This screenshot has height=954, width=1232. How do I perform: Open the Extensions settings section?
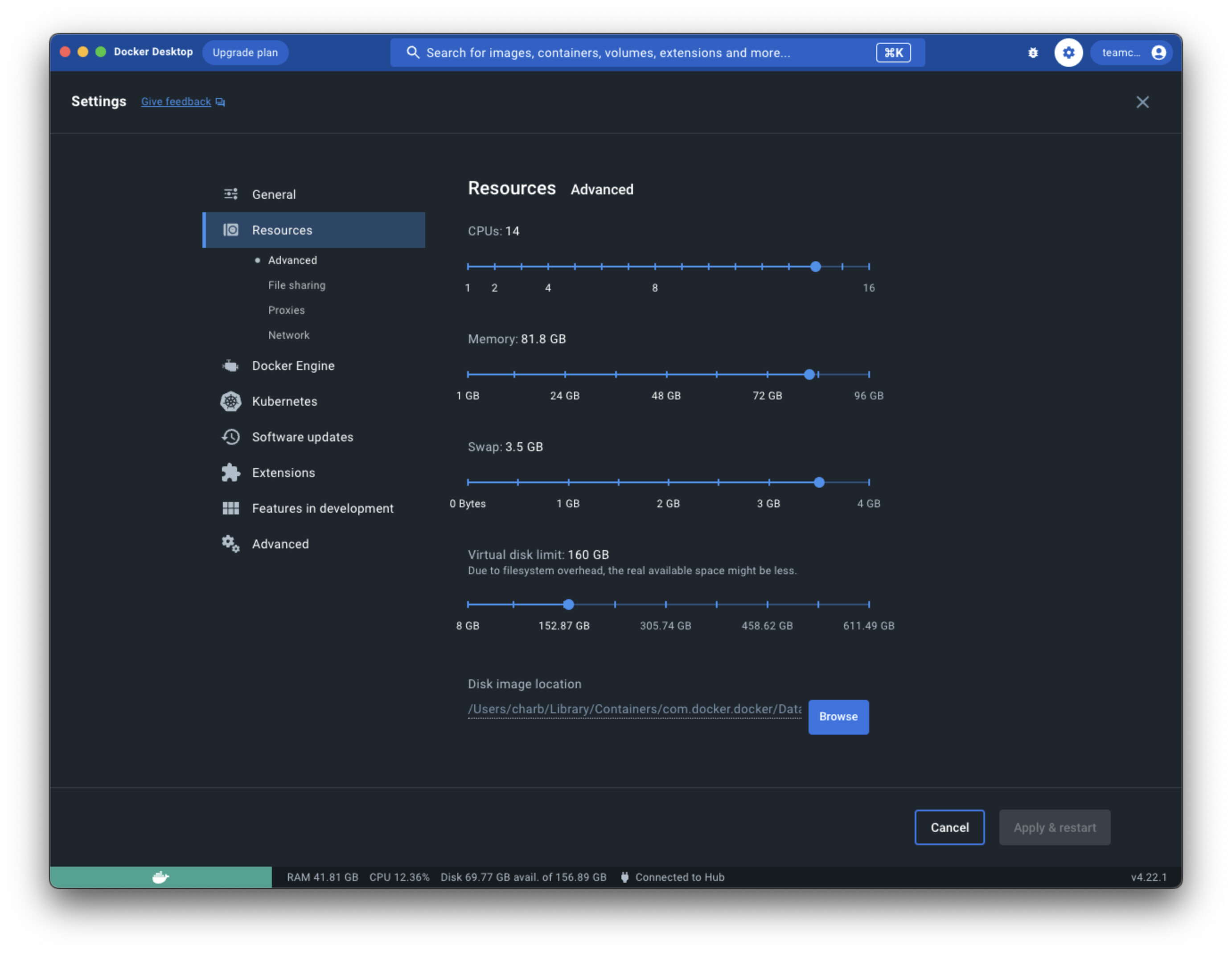(x=283, y=473)
